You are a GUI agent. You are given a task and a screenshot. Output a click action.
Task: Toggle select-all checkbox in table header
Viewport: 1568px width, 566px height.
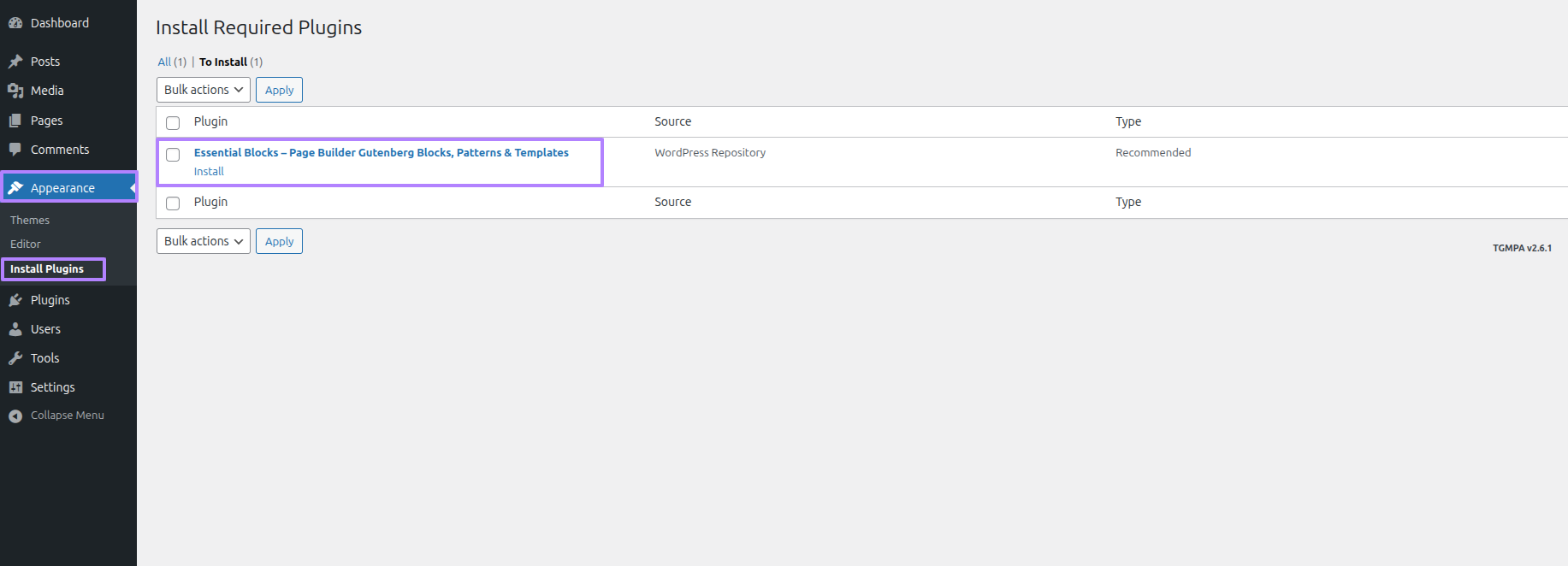pos(173,123)
